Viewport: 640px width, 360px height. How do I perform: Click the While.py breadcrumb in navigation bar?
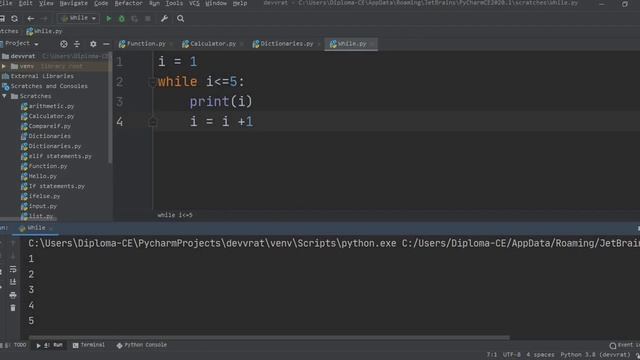pos(44,31)
